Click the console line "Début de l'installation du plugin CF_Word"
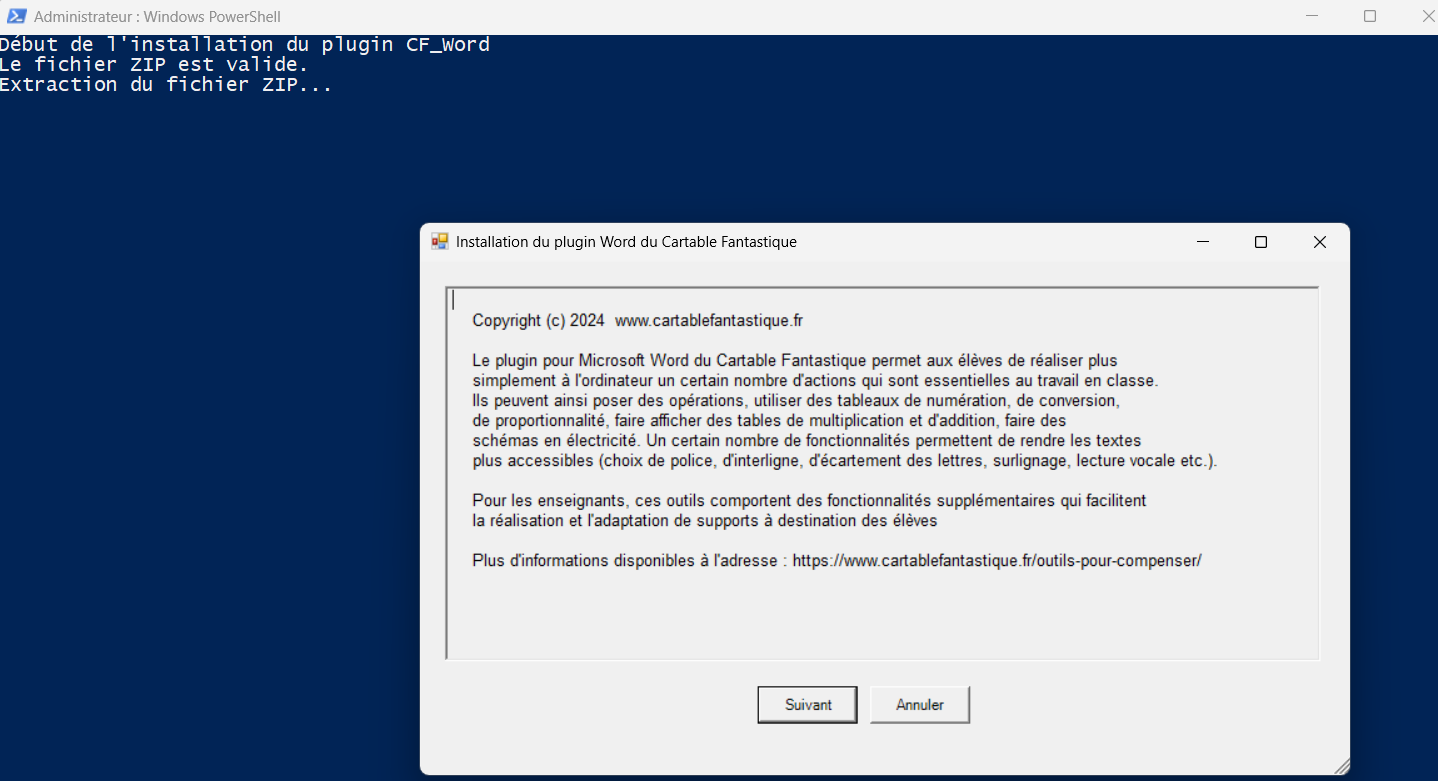This screenshot has height=781, width=1438. (x=245, y=44)
